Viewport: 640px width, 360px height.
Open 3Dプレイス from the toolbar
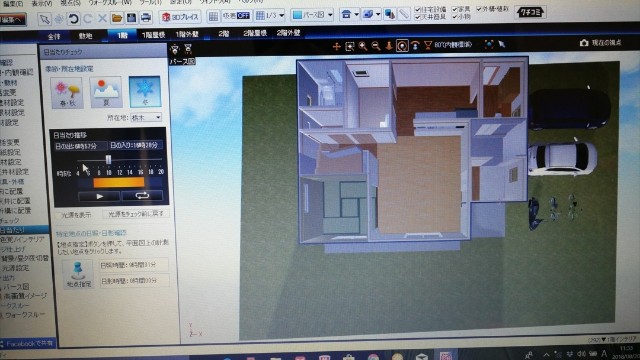click(180, 17)
